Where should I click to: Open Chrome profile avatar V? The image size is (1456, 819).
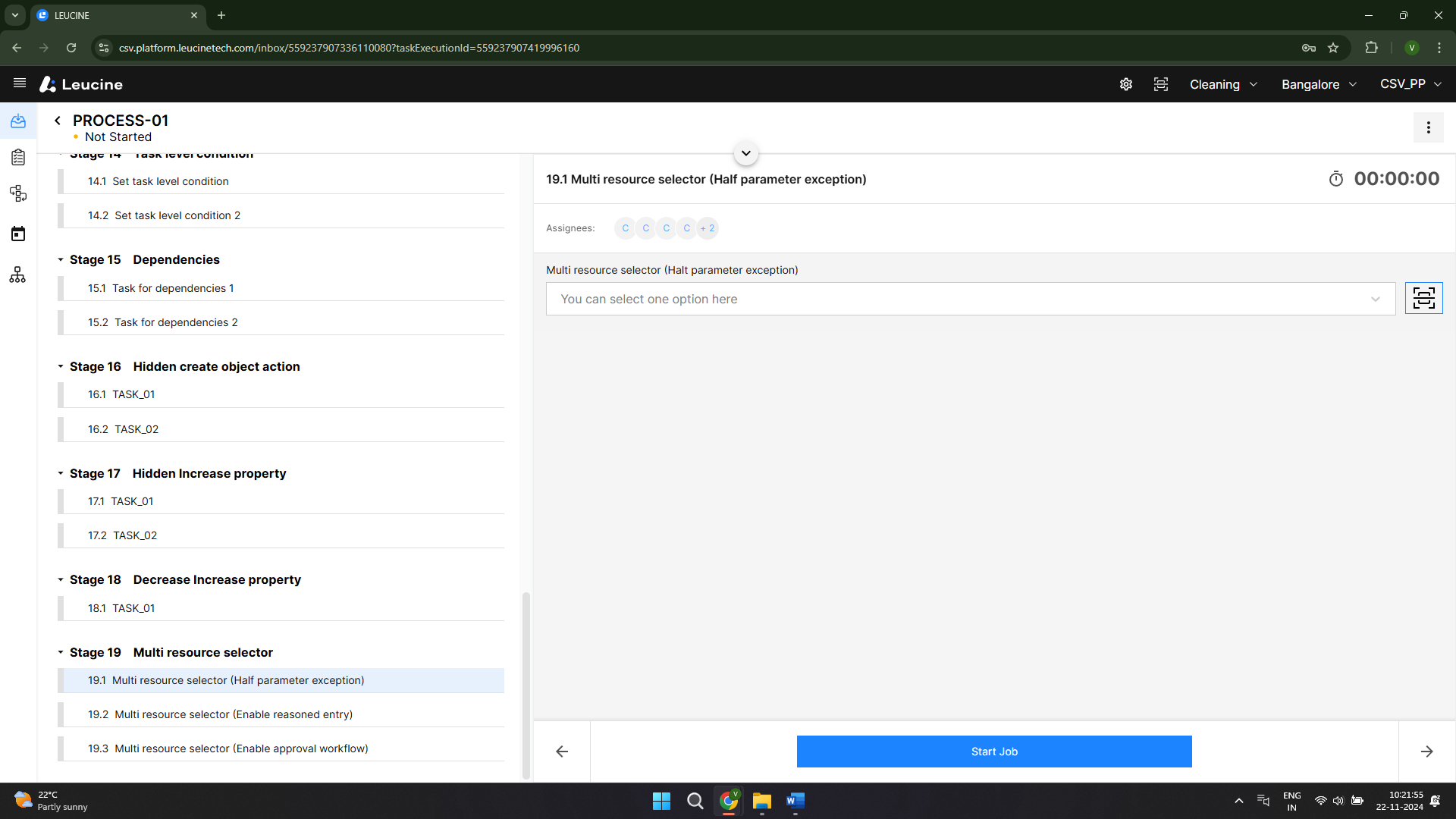(x=1411, y=48)
